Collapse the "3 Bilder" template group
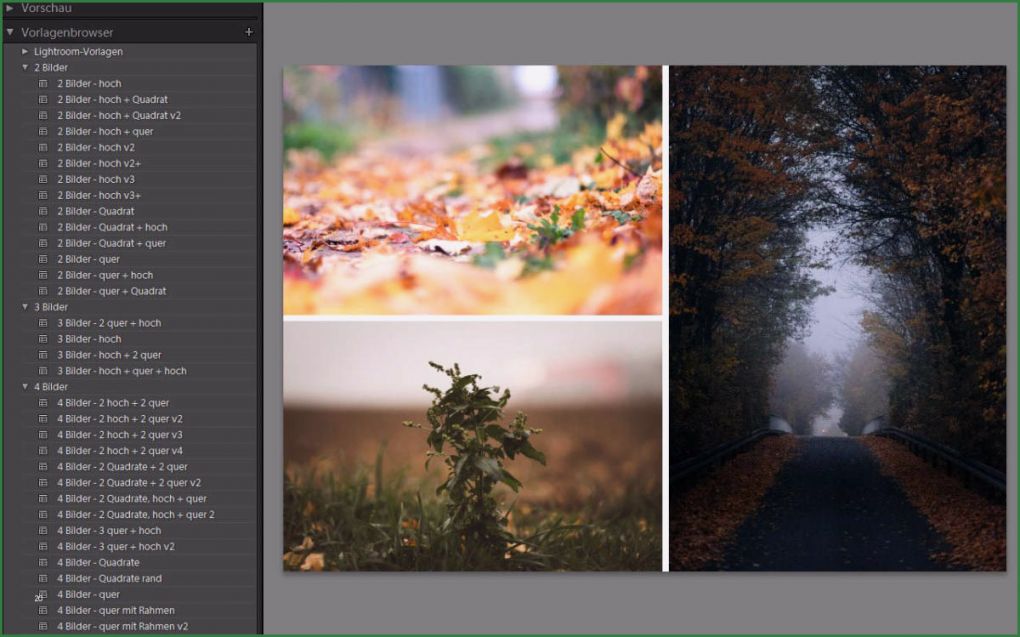1020x637 pixels. [24, 306]
